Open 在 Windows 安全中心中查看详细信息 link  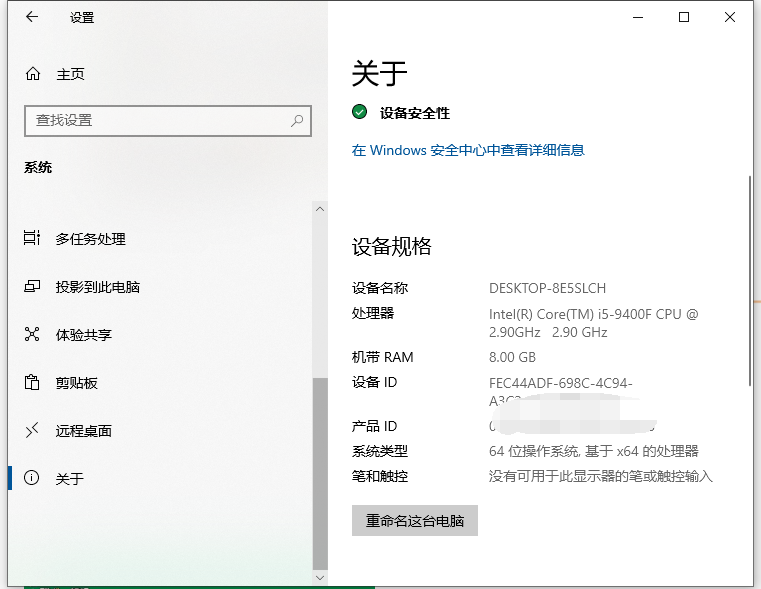(x=468, y=150)
